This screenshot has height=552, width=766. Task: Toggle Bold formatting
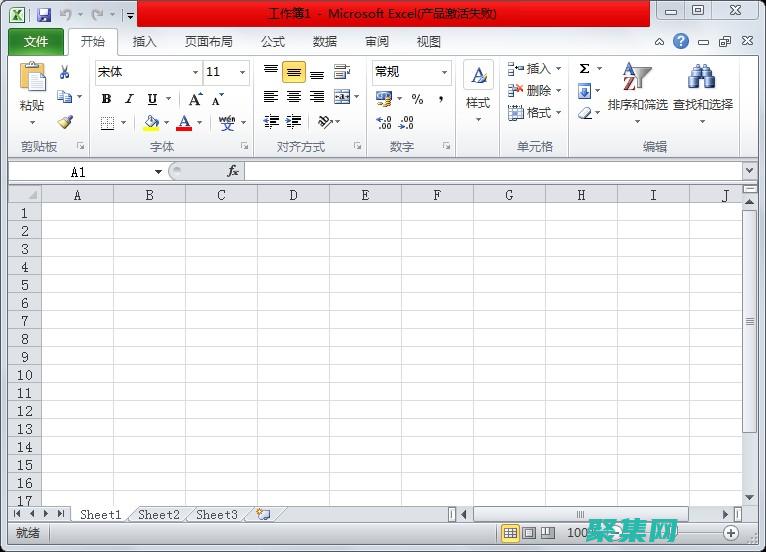pyautogui.click(x=106, y=99)
